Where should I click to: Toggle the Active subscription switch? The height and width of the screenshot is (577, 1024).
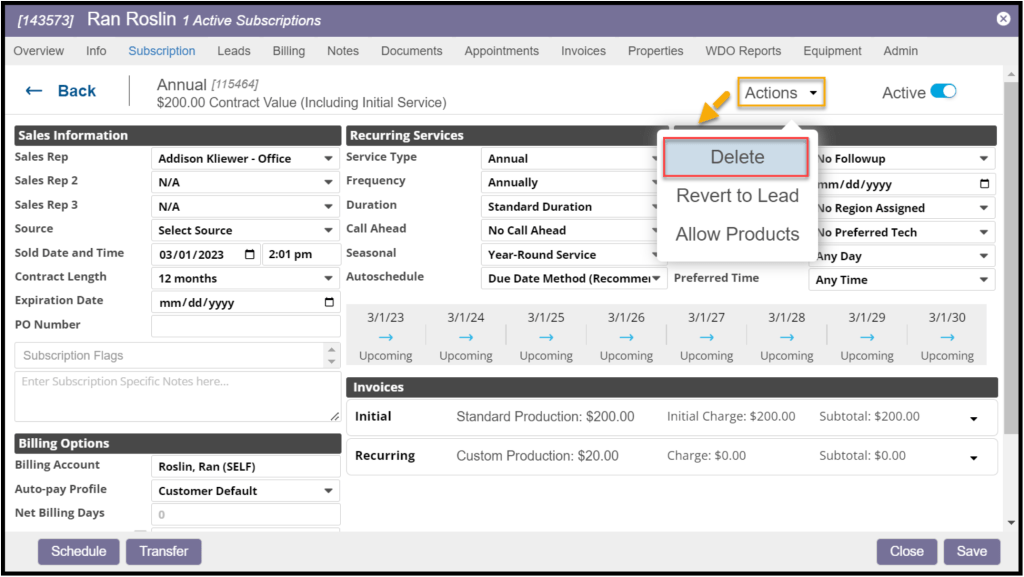pyautogui.click(x=943, y=92)
